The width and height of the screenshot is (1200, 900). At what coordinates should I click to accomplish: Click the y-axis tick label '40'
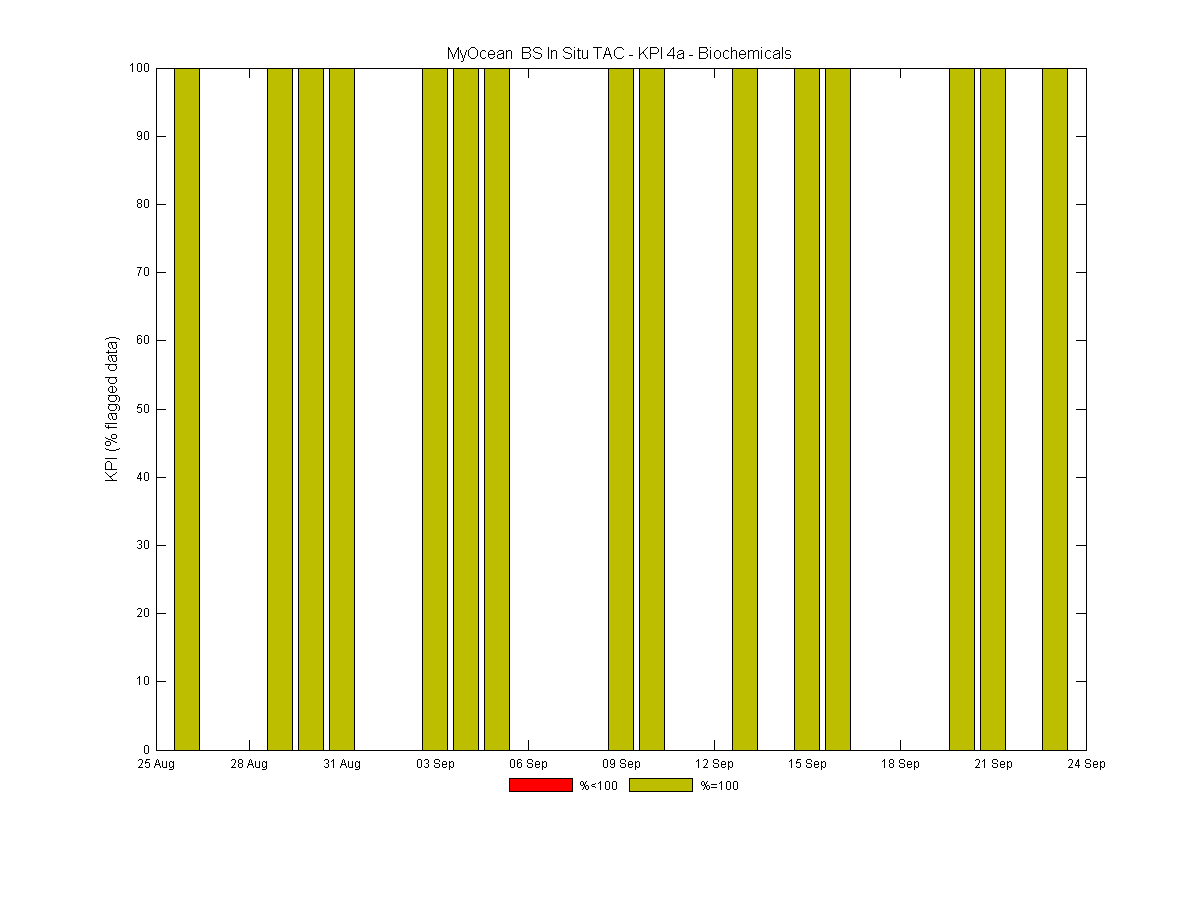point(143,477)
